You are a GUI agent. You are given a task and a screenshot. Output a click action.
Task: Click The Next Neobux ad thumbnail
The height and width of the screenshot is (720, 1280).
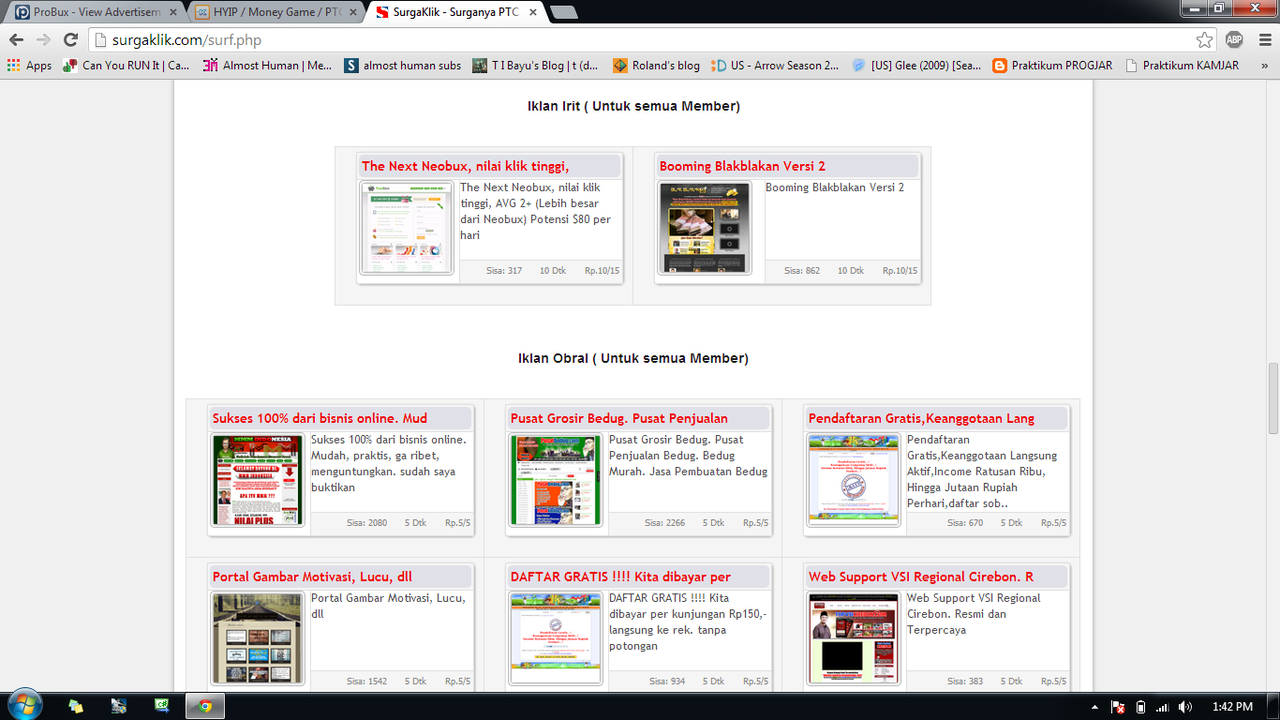tap(407, 228)
